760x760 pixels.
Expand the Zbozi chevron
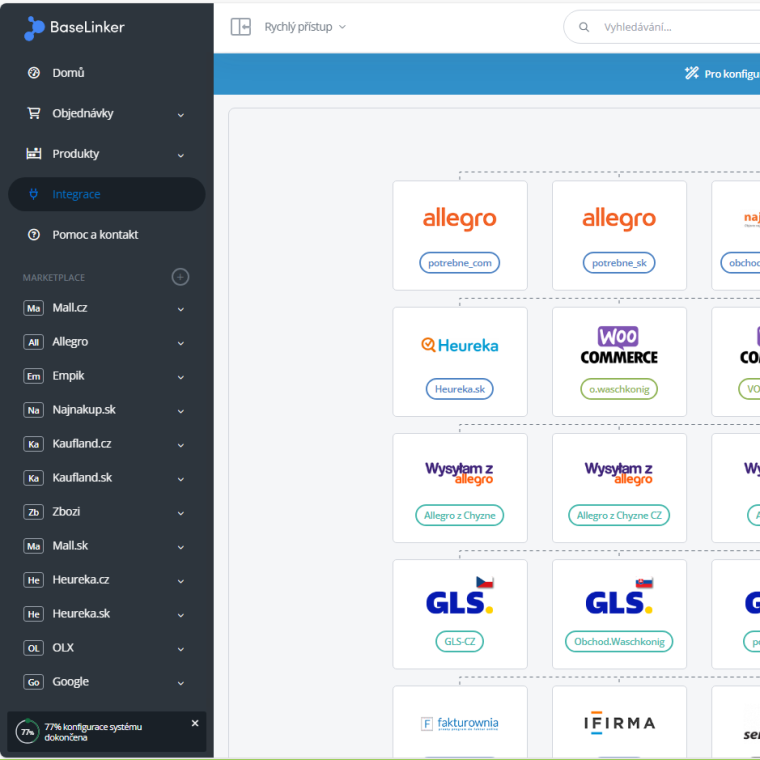[x=181, y=513]
